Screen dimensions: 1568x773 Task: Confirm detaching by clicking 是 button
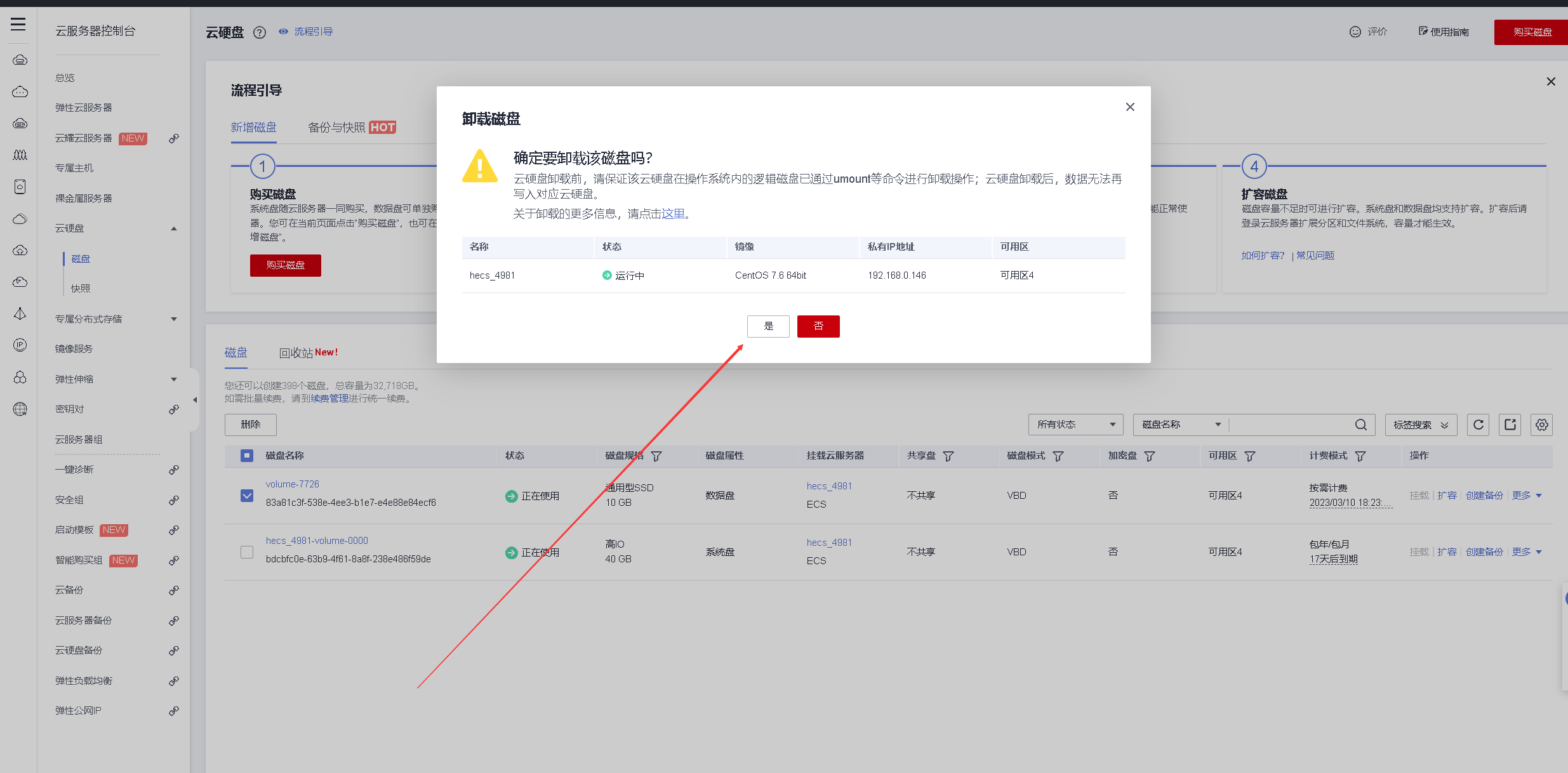click(x=768, y=326)
